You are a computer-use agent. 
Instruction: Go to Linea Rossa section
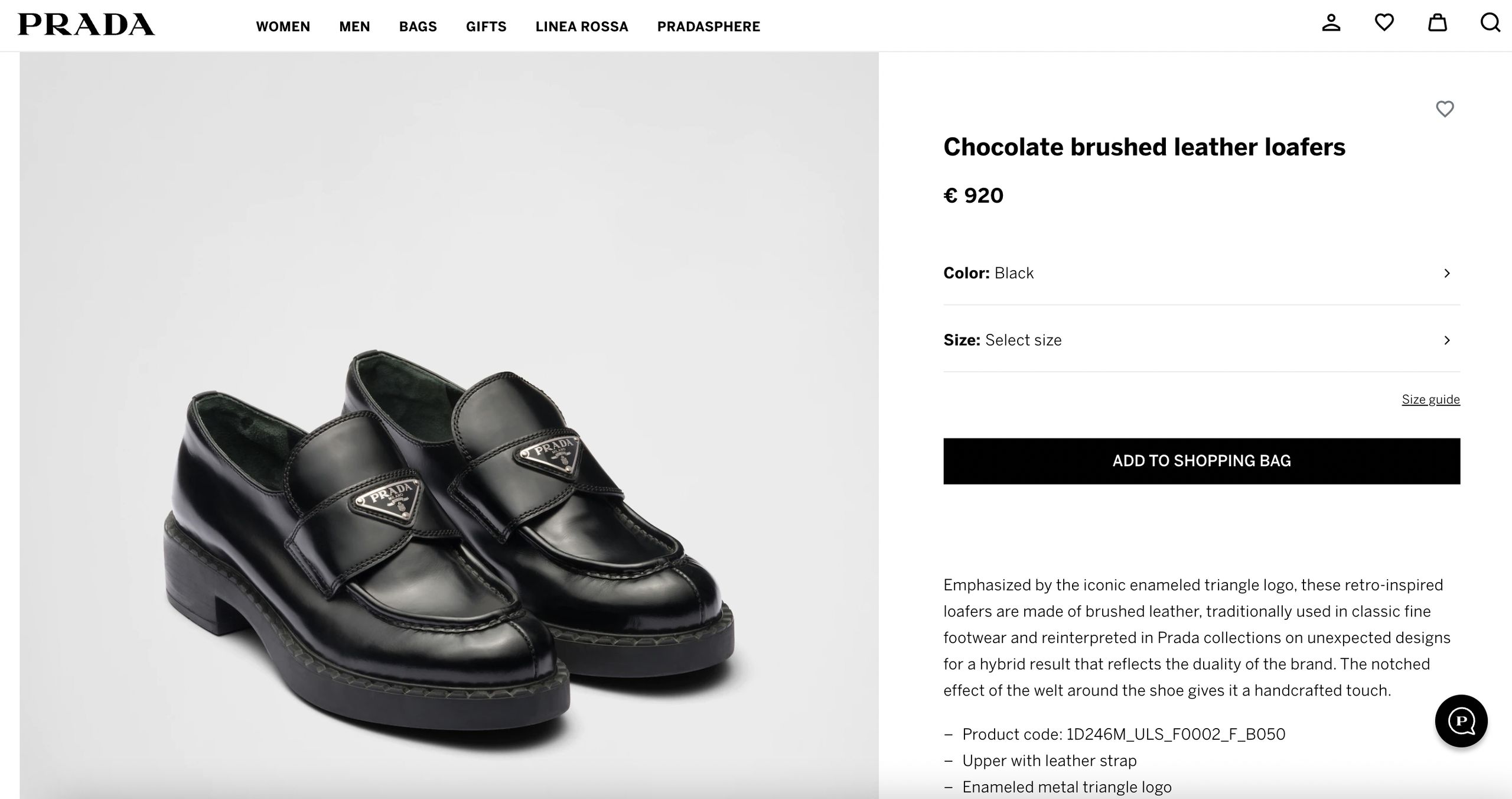(582, 27)
